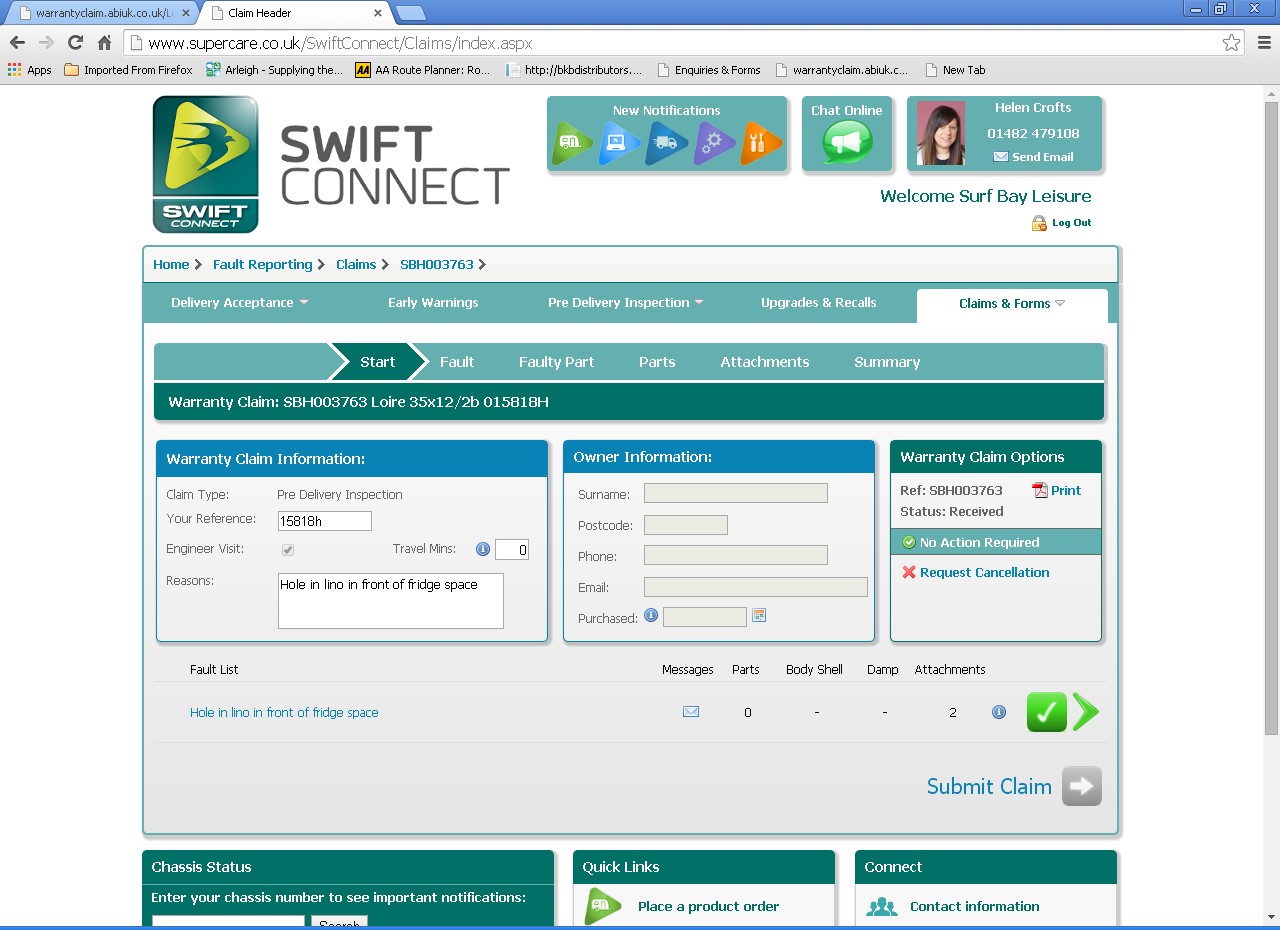1280x930 pixels.
Task: Click the green arrow next to the checkmark
Action: pos(1086,712)
